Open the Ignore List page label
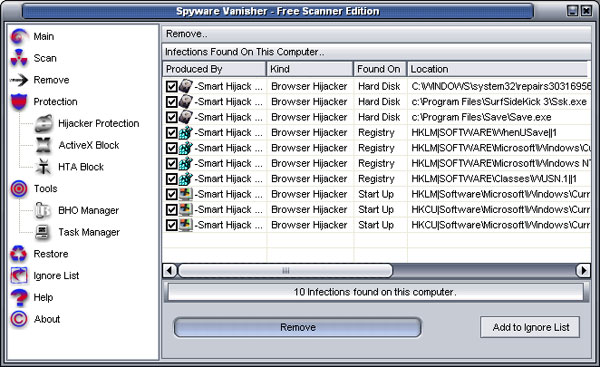Screen dimensions: 600x367 coord(56,276)
